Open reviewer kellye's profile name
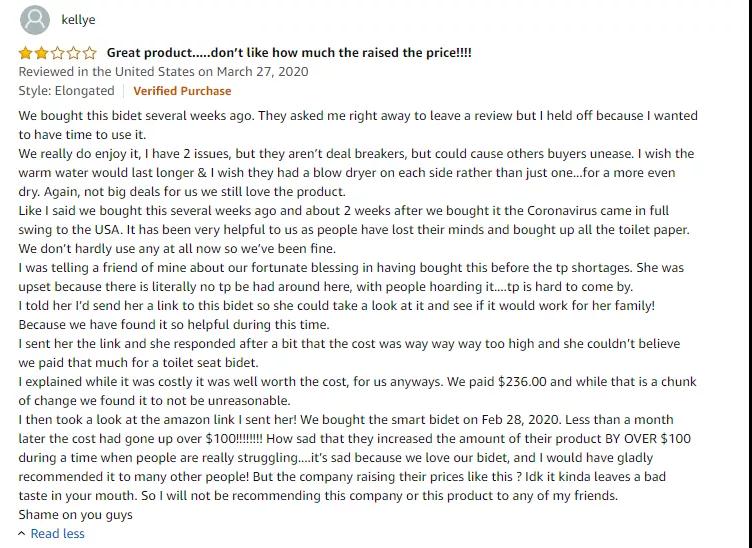 click(78, 20)
